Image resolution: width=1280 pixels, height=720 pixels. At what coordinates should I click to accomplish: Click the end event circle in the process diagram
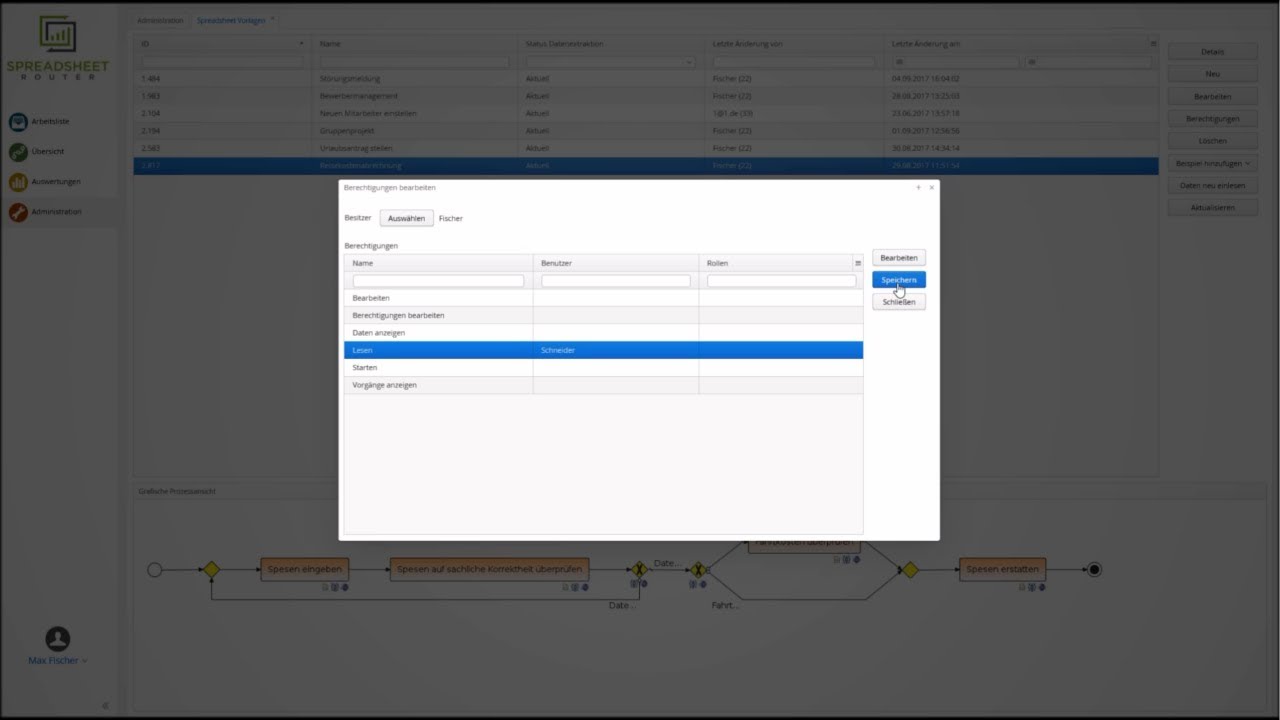[x=1094, y=569]
